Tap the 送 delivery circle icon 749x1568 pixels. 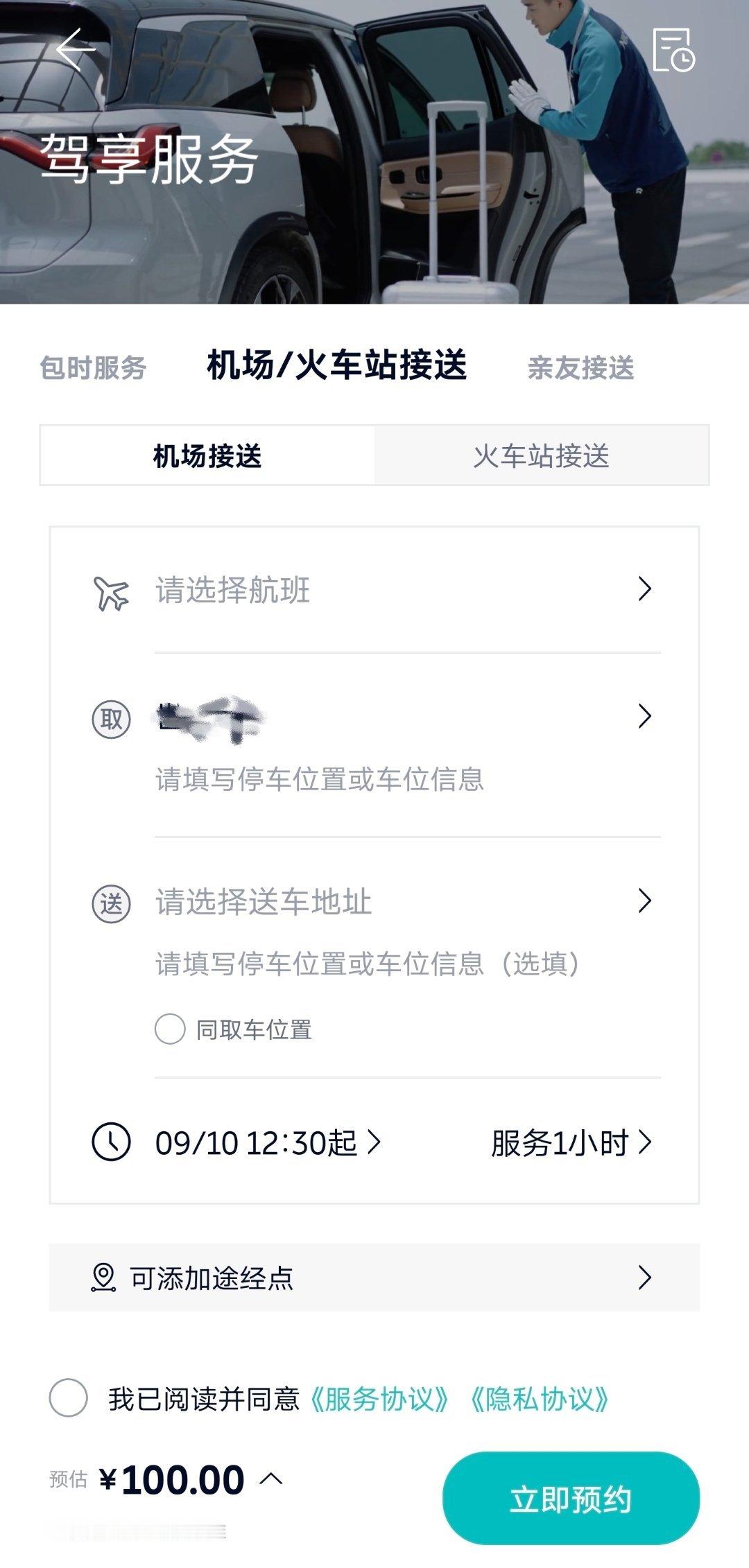tap(111, 903)
